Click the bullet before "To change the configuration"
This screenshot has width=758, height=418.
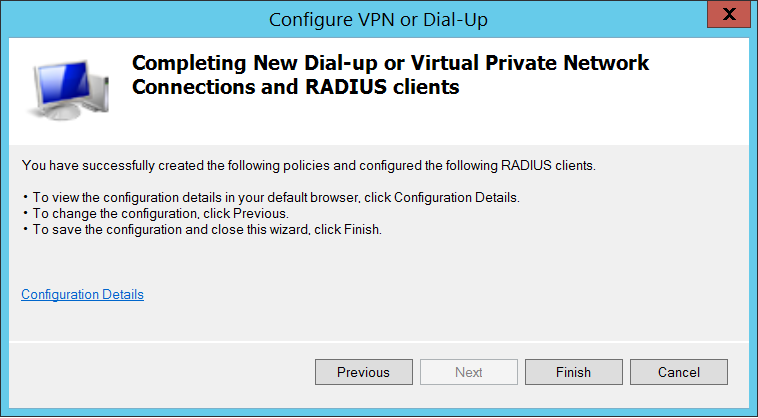click(x=24, y=213)
